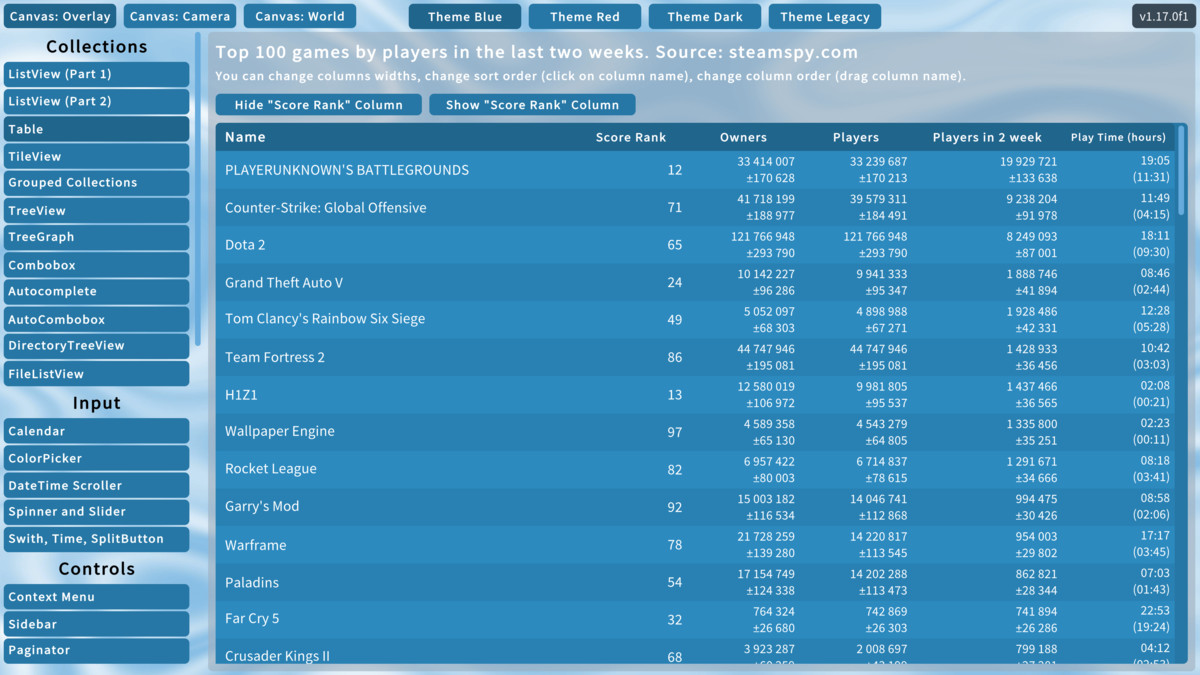Click Dota 2 score rank 65
The image size is (1200, 675).
click(x=675, y=245)
